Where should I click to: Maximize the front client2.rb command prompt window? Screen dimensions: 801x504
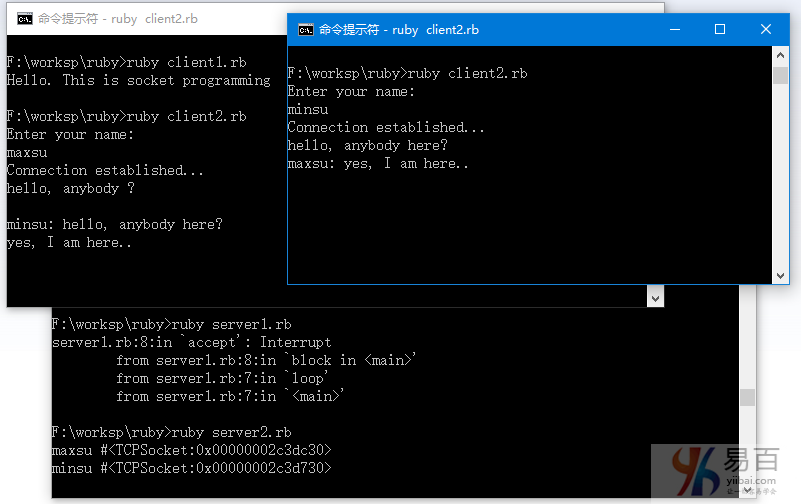[x=720, y=30]
